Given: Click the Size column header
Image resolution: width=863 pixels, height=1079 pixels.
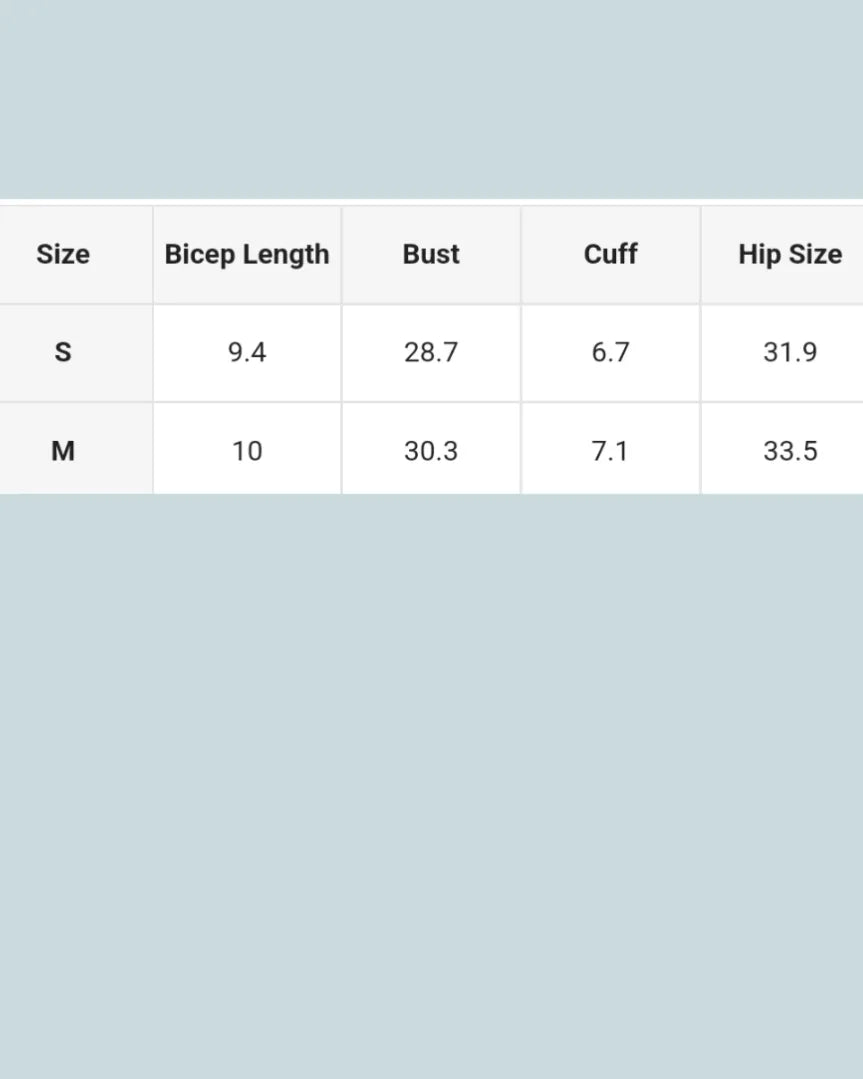Looking at the screenshot, I should pyautogui.click(x=63, y=254).
